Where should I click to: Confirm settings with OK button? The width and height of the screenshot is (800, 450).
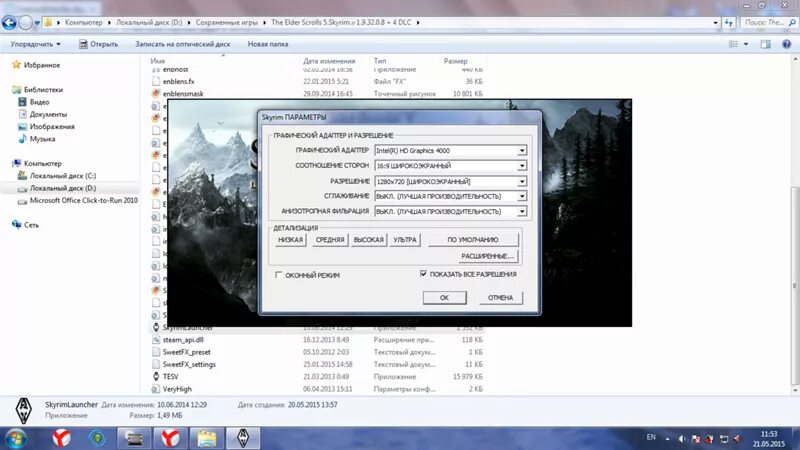pyautogui.click(x=444, y=297)
